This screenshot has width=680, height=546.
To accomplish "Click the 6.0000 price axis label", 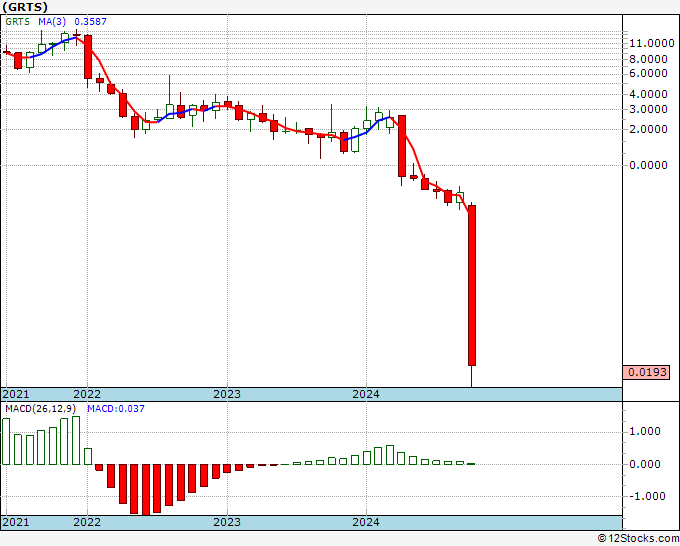I will click(648, 73).
